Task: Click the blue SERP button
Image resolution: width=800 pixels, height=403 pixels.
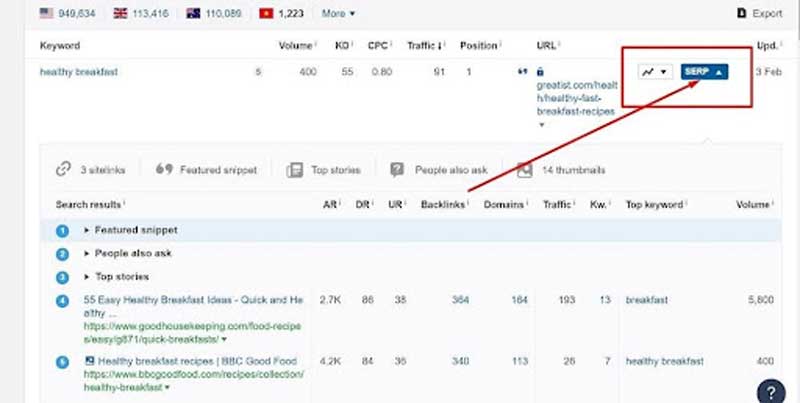Action: (704, 72)
